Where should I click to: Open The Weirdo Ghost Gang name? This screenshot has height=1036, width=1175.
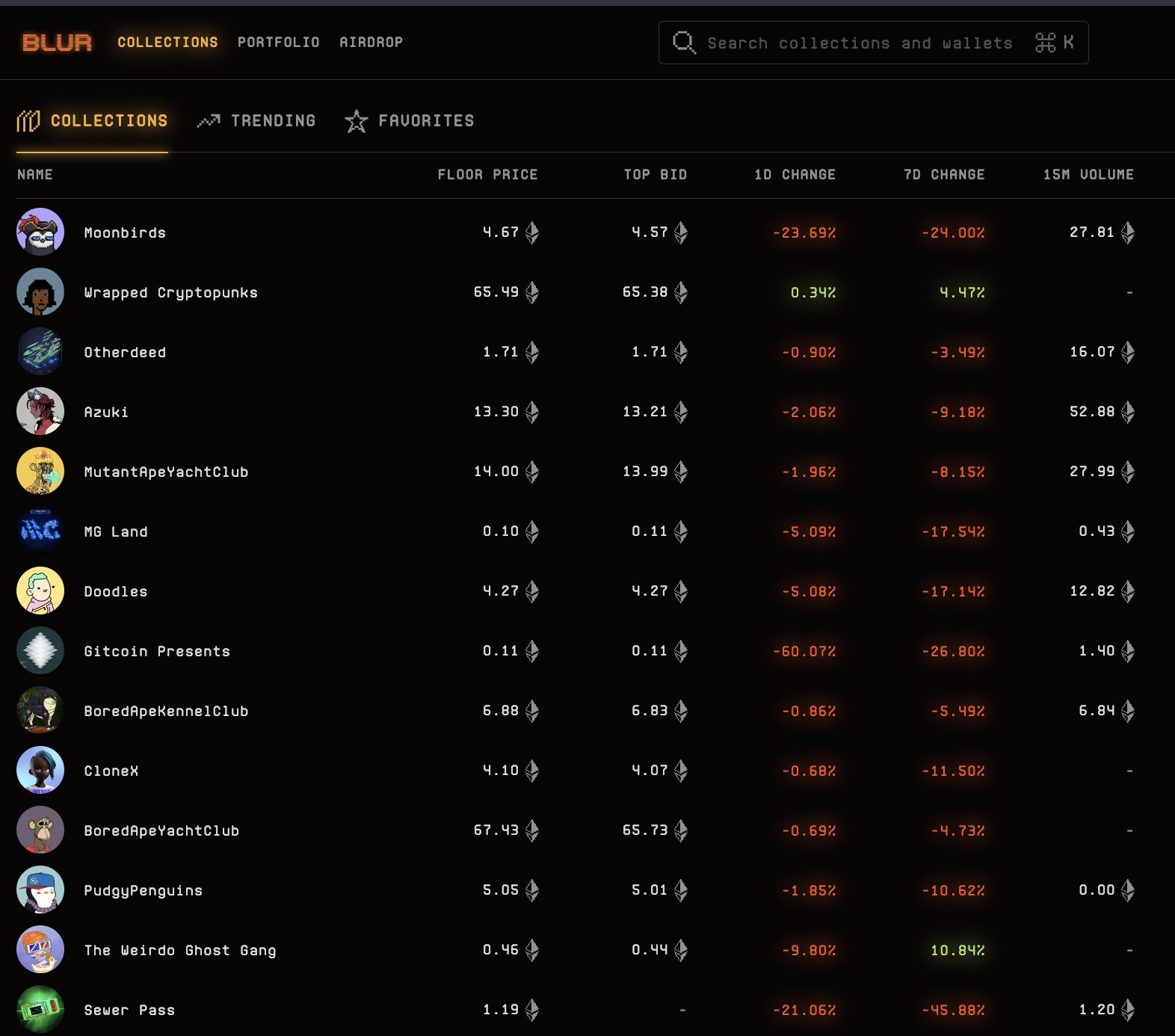[x=180, y=951]
